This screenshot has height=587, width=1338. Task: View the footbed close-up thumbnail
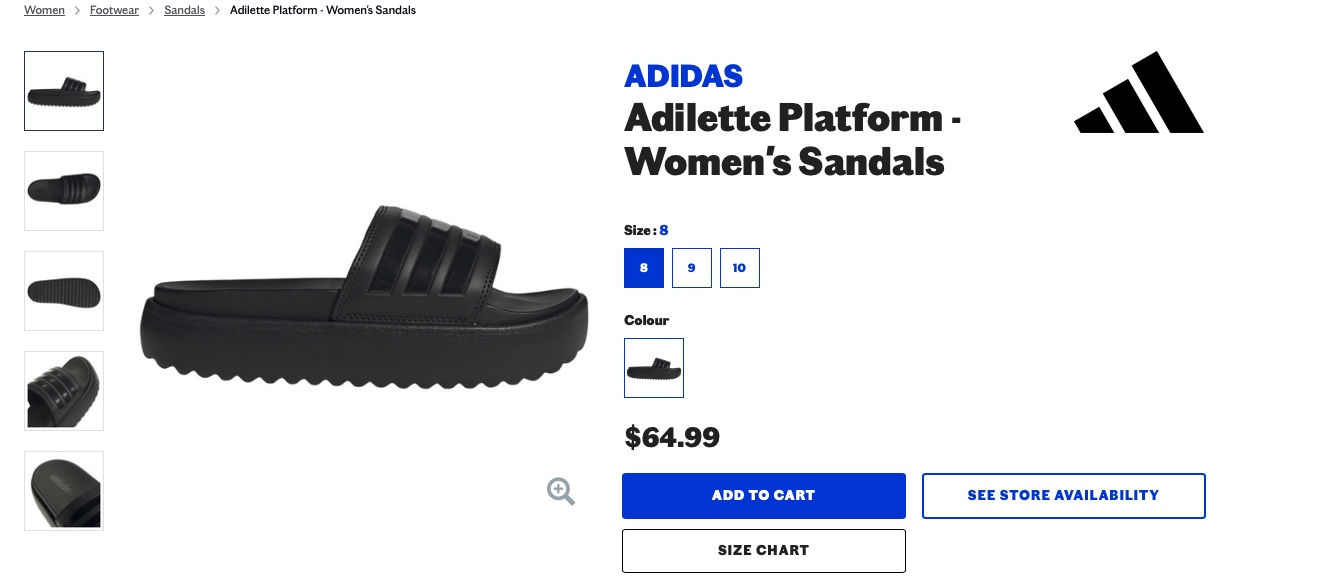click(64, 490)
